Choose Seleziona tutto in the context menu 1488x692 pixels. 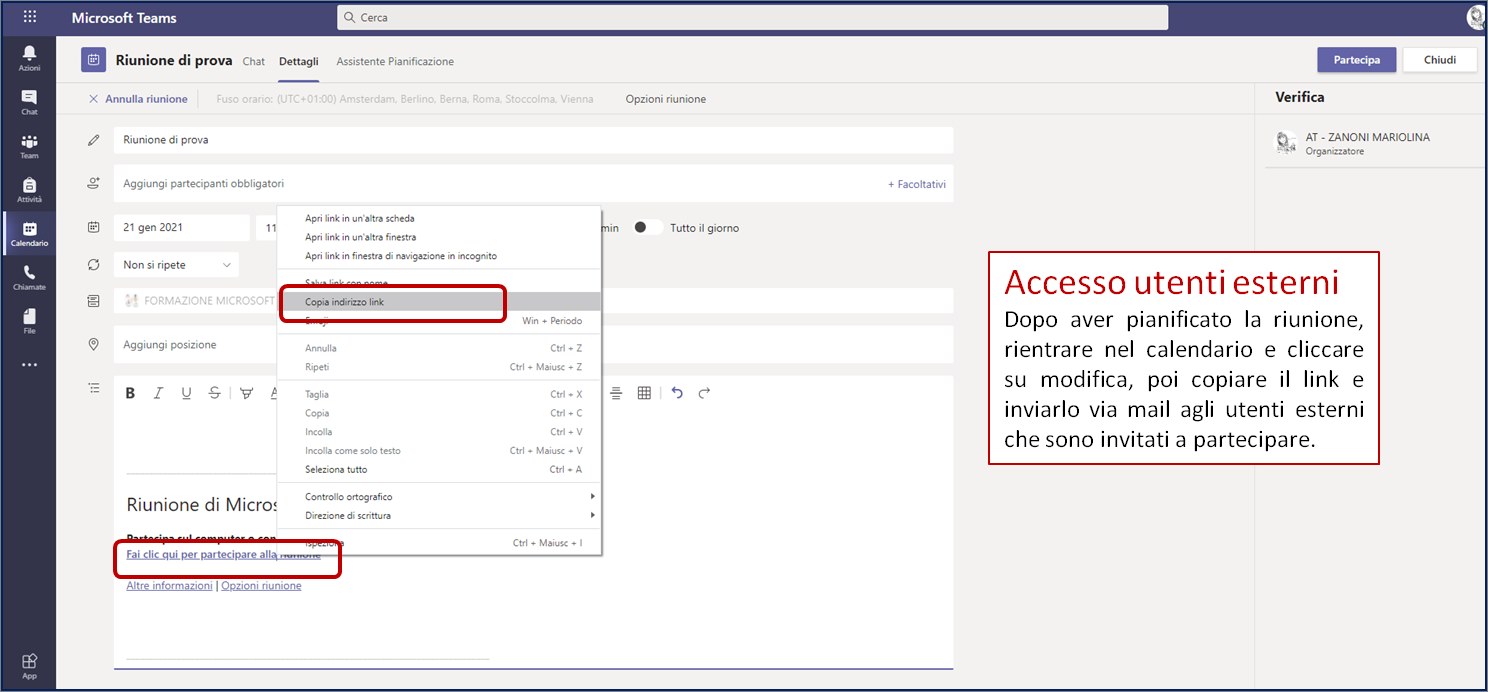(439, 469)
